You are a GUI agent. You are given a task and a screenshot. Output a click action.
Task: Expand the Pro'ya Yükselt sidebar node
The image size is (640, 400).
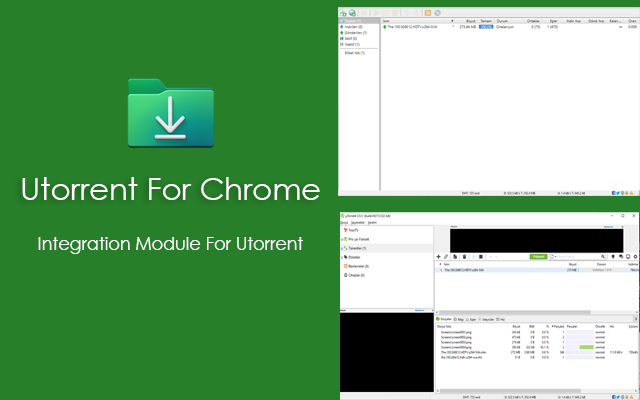coord(342,240)
